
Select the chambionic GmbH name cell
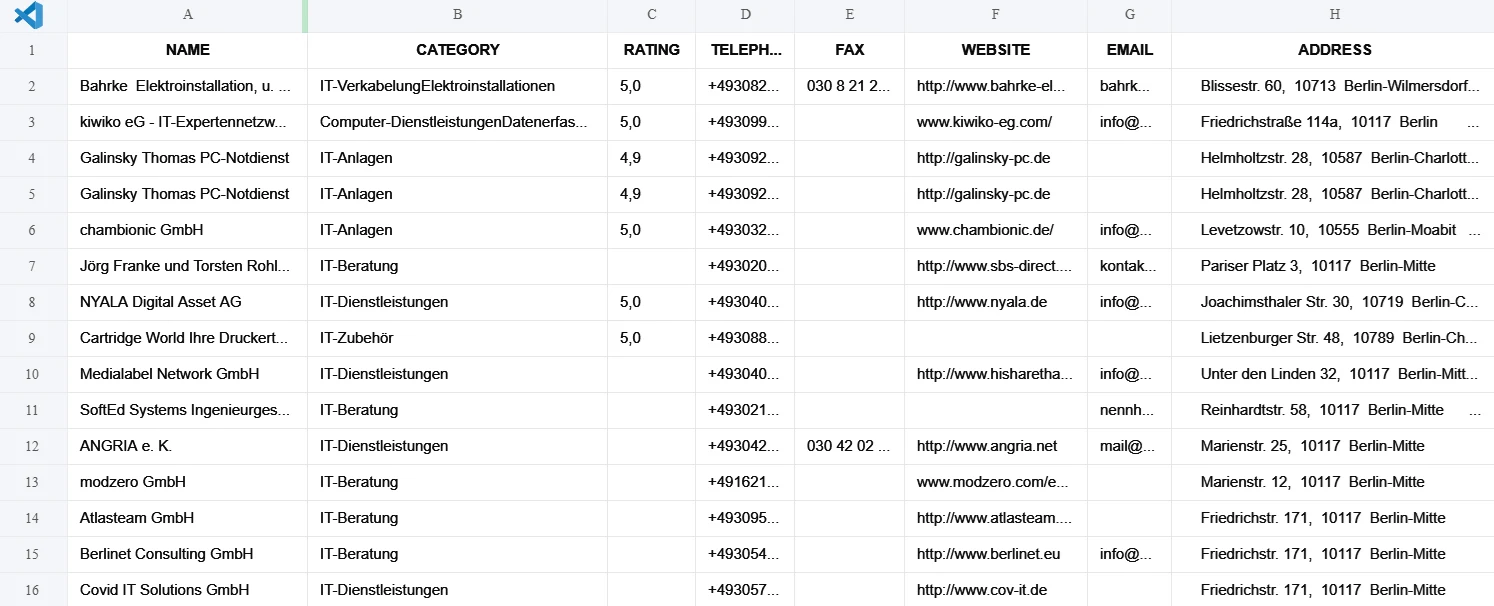click(x=188, y=230)
